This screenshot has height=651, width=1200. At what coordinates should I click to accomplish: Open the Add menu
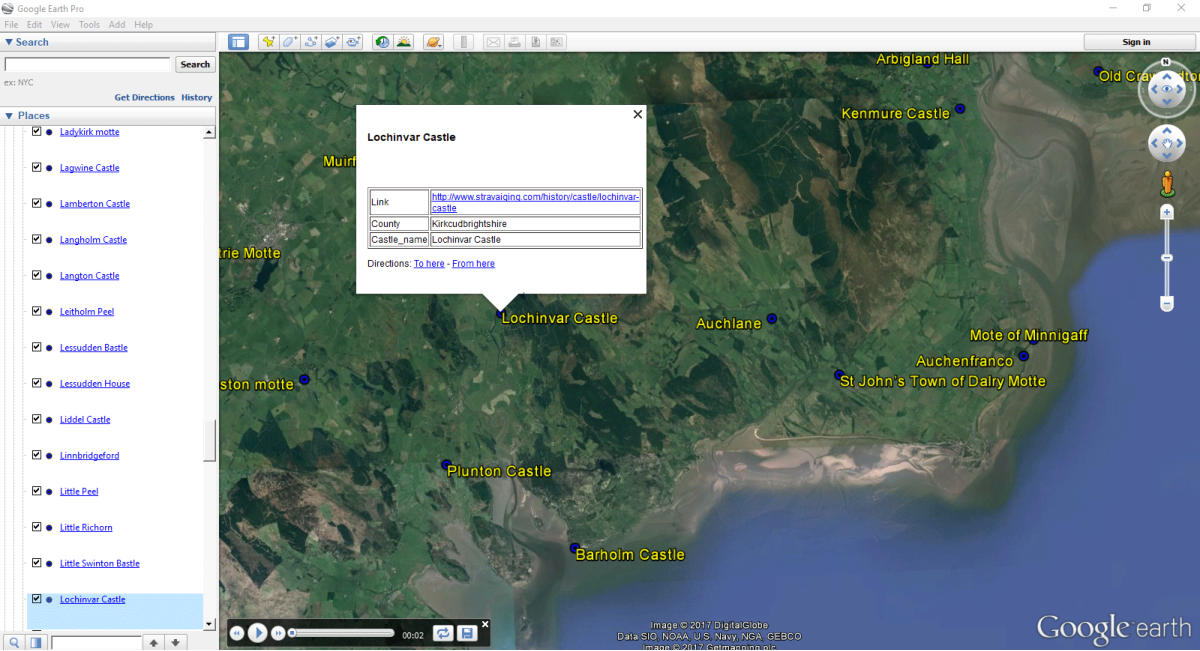[117, 24]
